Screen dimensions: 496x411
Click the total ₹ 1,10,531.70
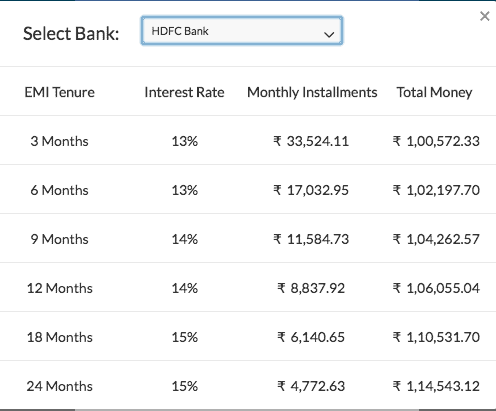click(436, 337)
